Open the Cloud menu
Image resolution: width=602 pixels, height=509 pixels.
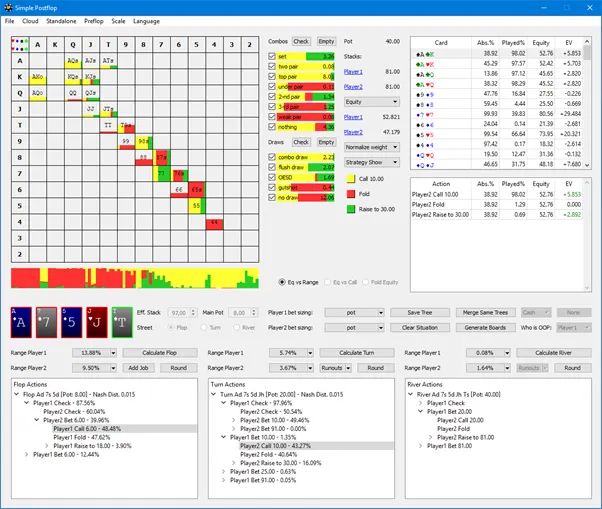31,20
